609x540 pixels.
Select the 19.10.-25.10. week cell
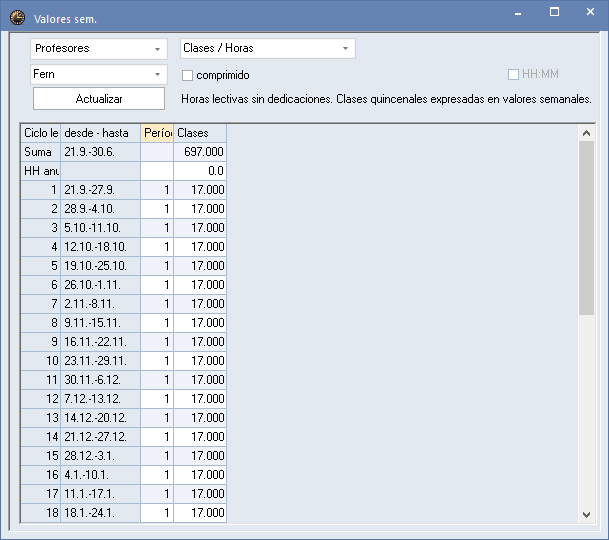coord(100,266)
